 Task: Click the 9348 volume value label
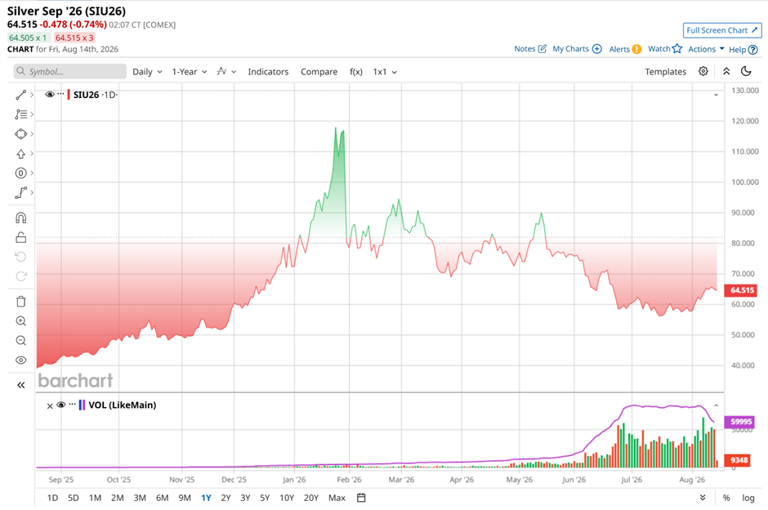(739, 460)
